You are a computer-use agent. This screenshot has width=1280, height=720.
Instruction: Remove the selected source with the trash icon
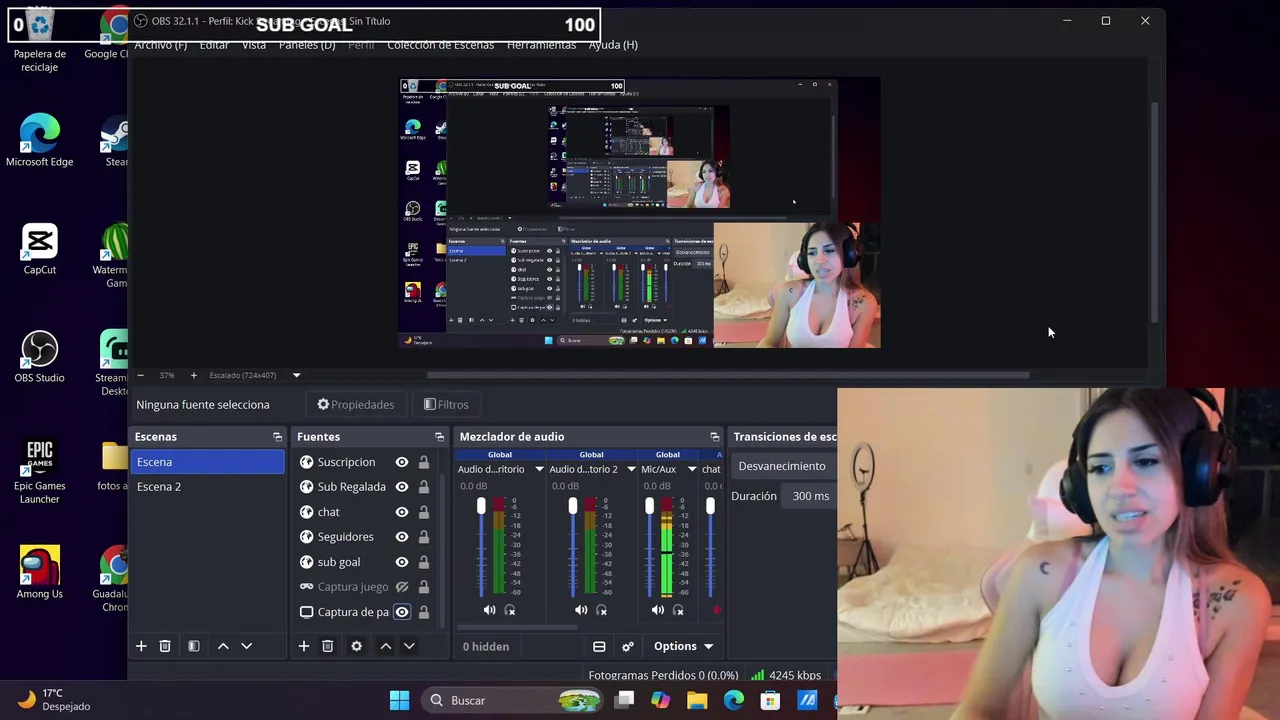(327, 646)
